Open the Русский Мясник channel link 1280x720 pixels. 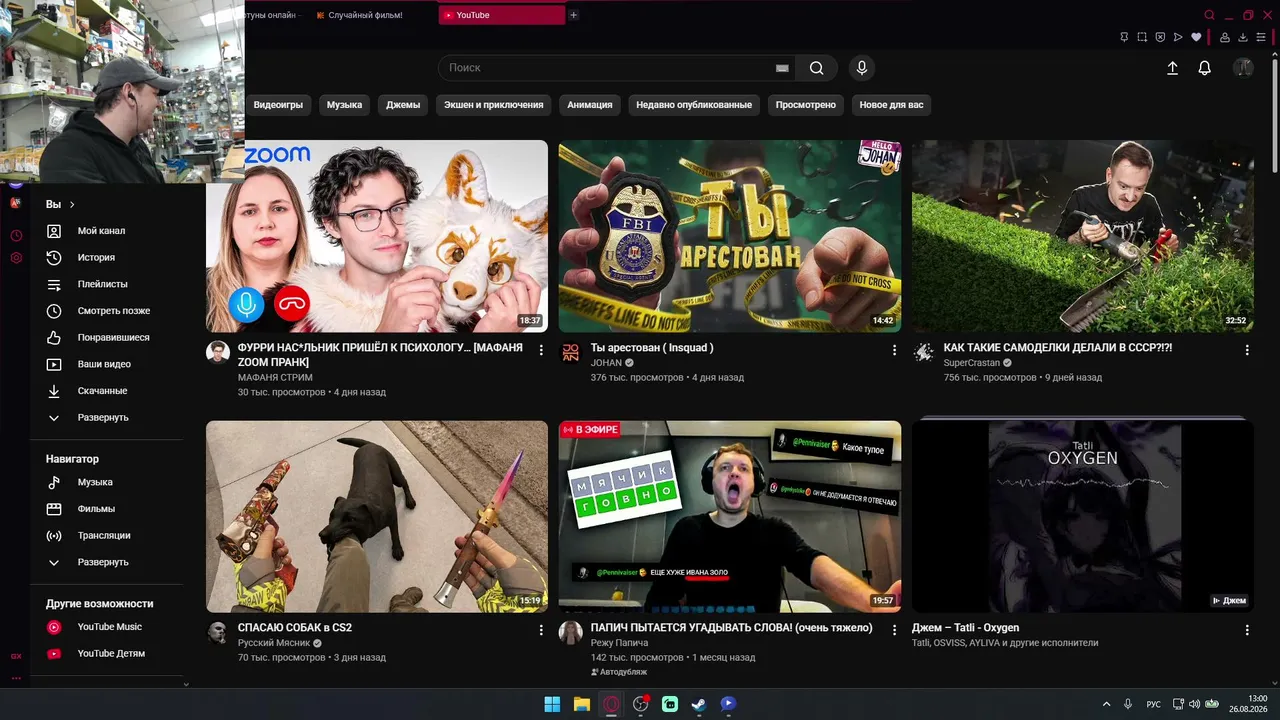click(x=274, y=643)
